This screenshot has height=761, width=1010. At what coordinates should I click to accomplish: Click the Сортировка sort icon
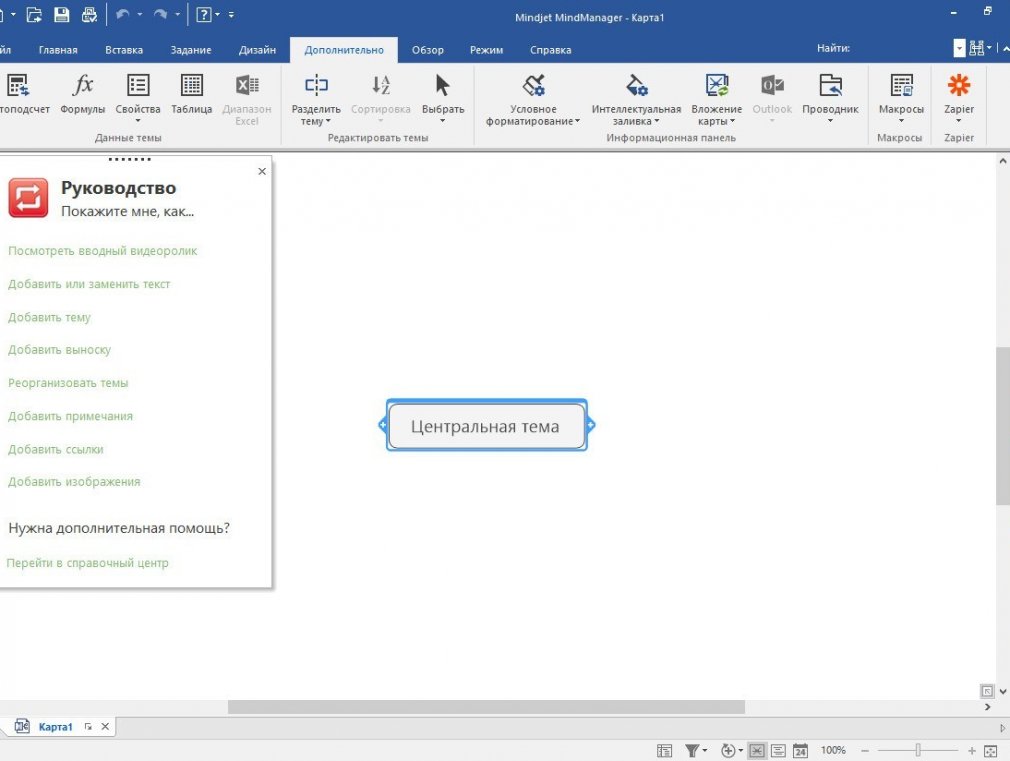pos(381,85)
